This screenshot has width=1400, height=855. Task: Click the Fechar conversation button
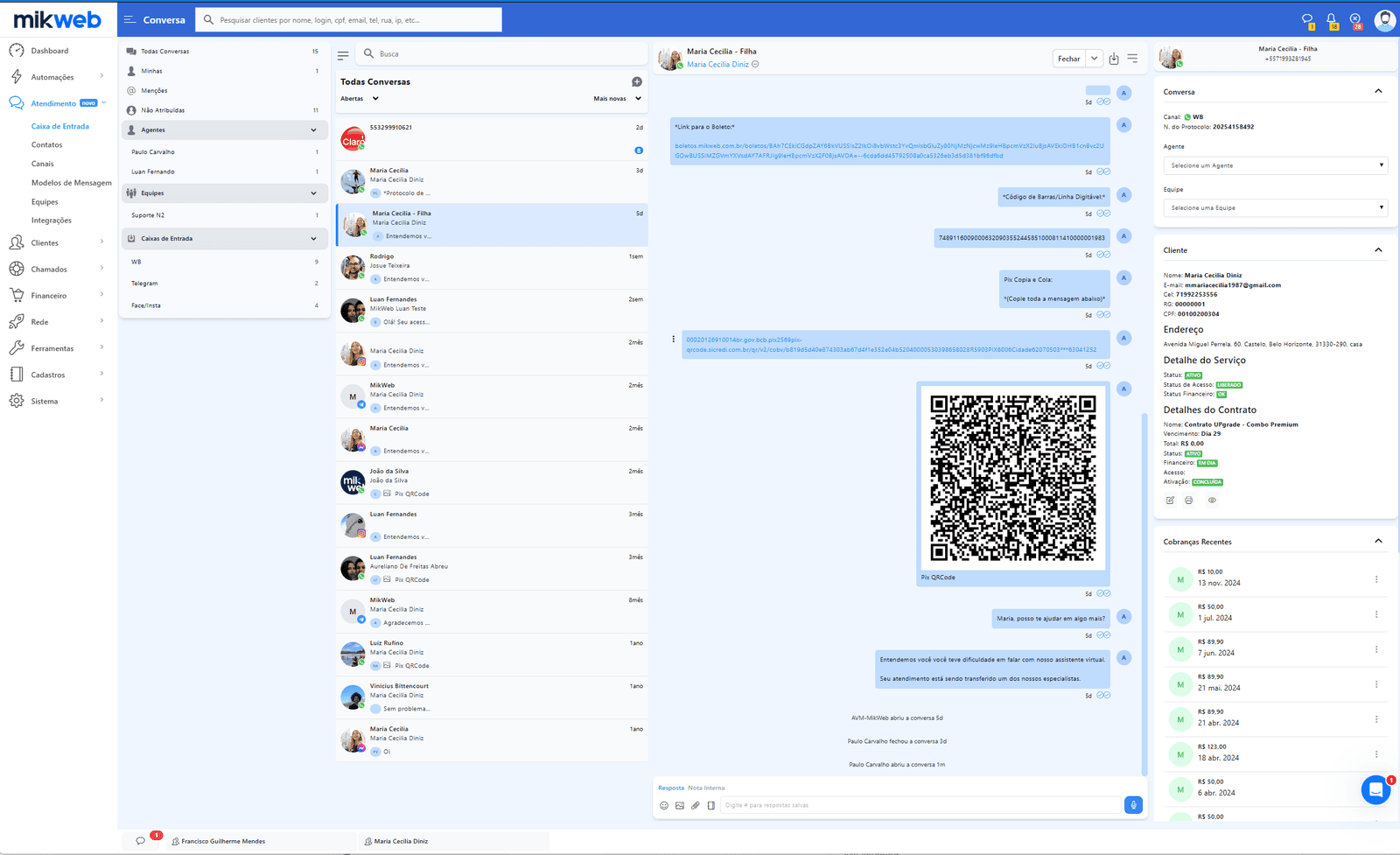[1068, 59]
